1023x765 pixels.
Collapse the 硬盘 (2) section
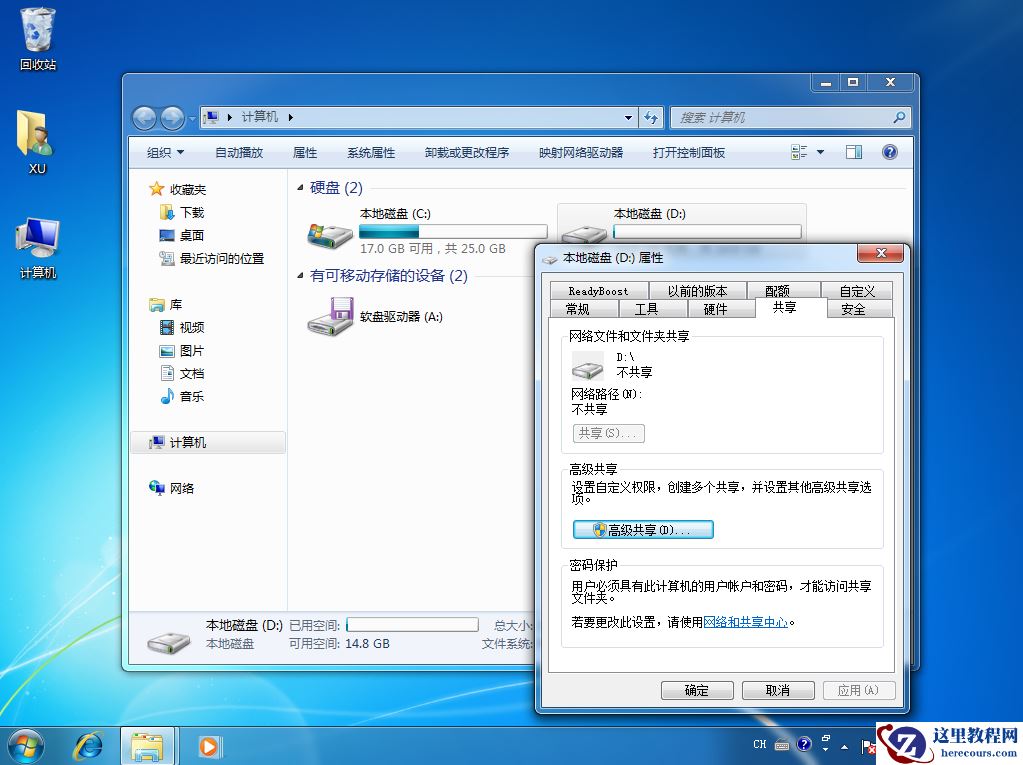pos(300,188)
